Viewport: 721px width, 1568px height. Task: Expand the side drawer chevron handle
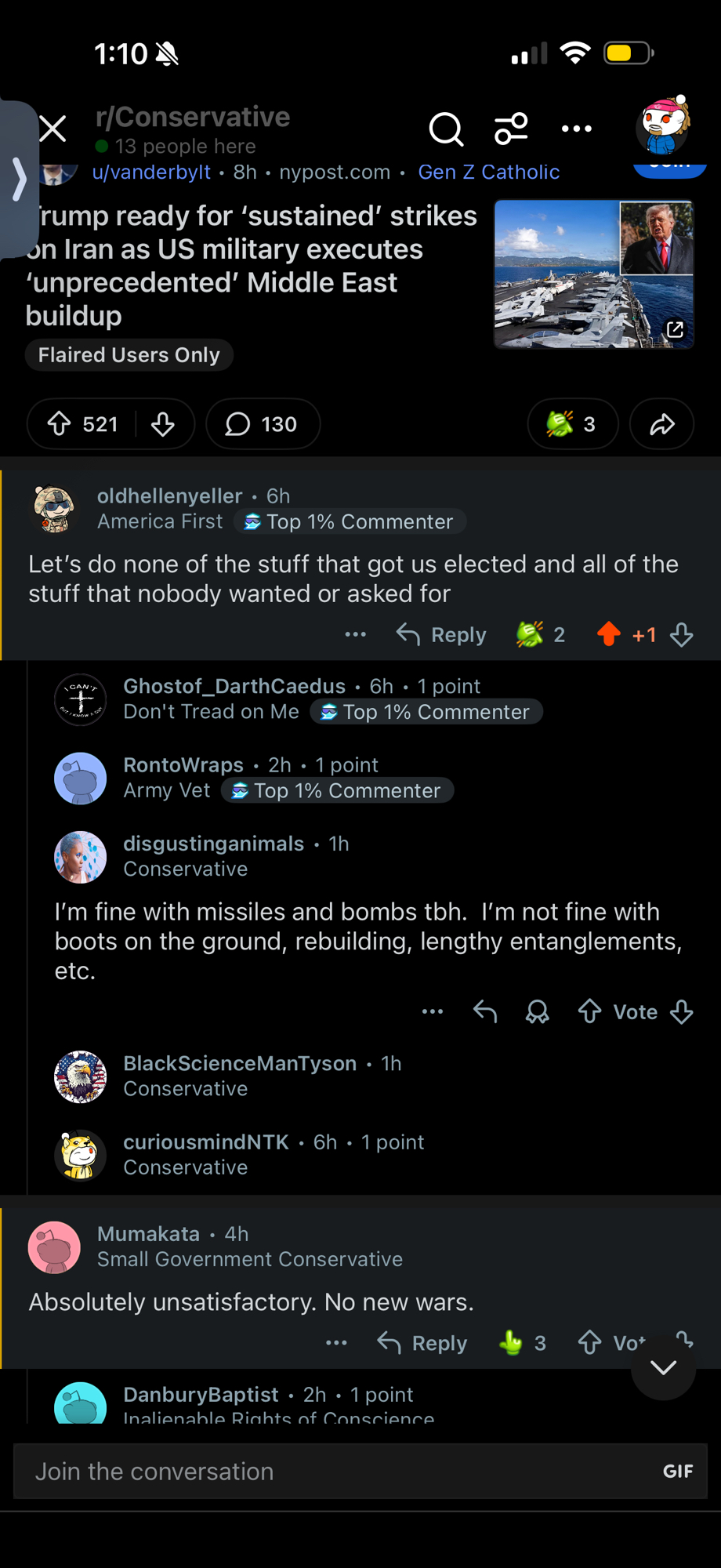tap(19, 179)
